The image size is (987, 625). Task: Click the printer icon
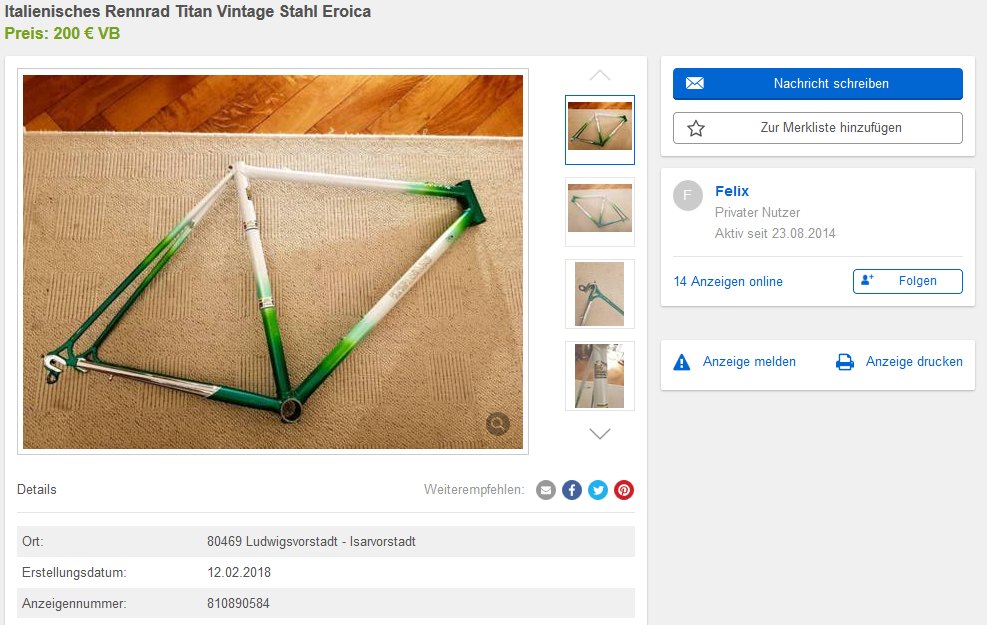pyautogui.click(x=845, y=362)
